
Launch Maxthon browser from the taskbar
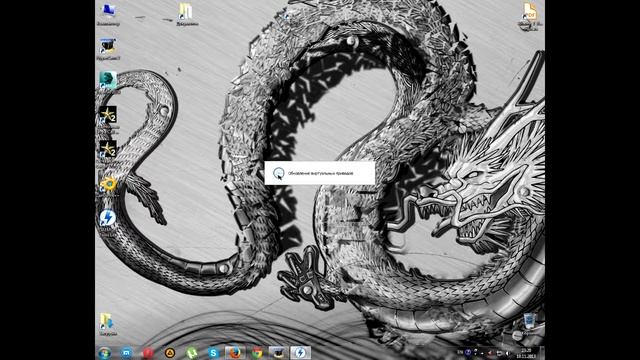pyautogui.click(x=127, y=353)
